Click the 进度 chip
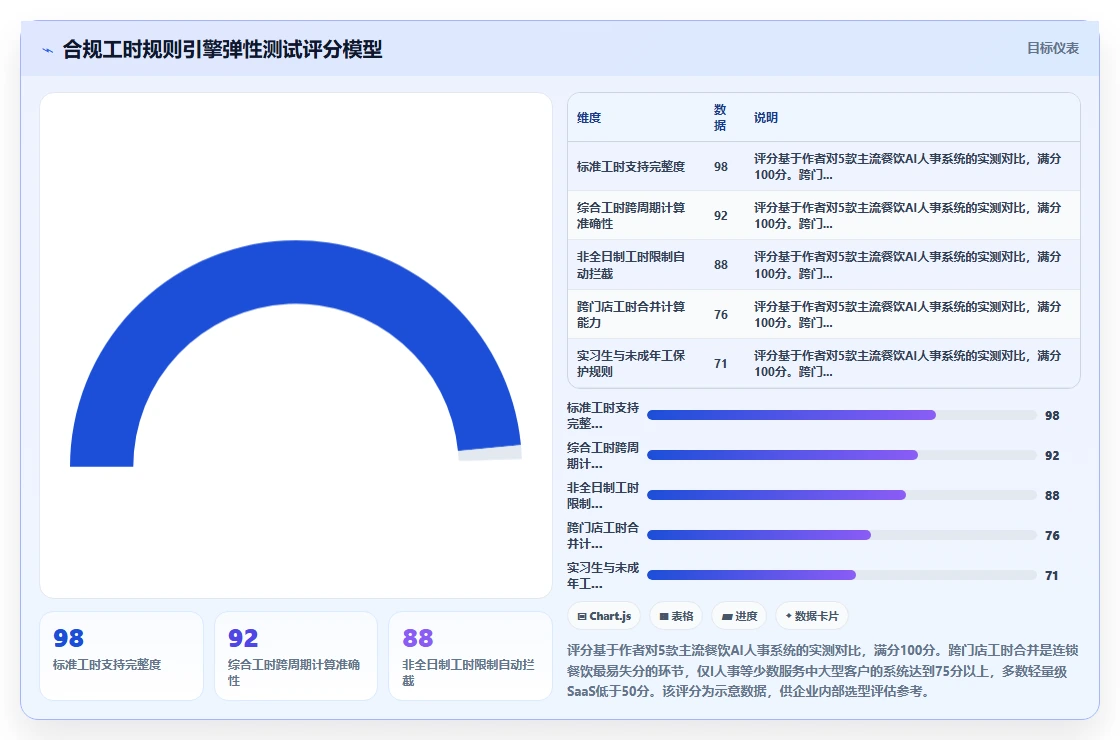The width and height of the screenshot is (1120, 740). pyautogui.click(x=739, y=616)
